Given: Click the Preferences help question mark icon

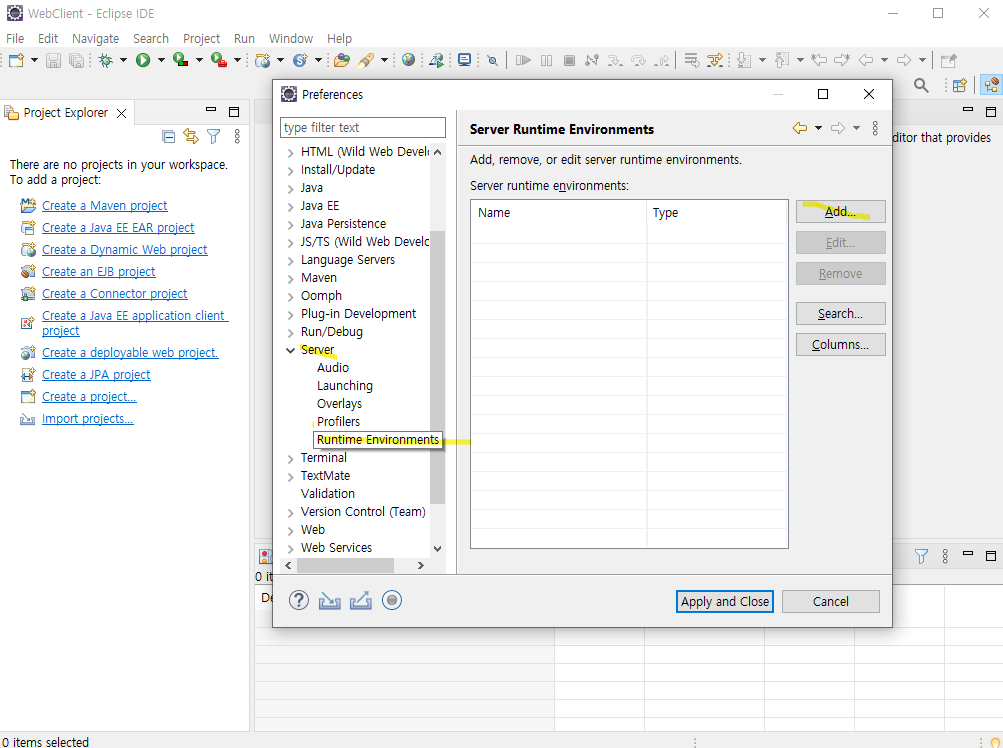Looking at the screenshot, I should click(299, 600).
